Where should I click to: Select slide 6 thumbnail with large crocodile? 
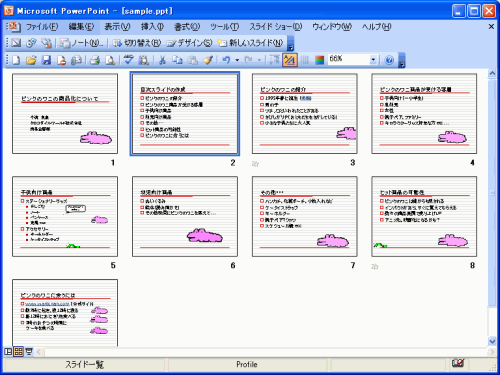(185, 216)
